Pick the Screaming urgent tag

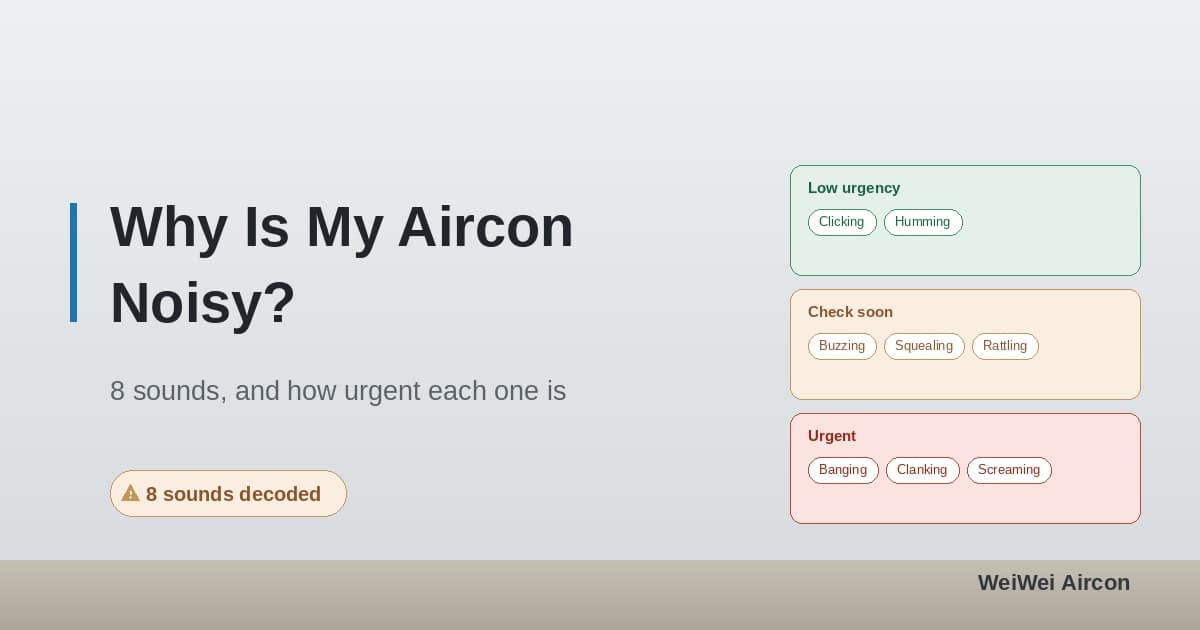click(x=1009, y=470)
